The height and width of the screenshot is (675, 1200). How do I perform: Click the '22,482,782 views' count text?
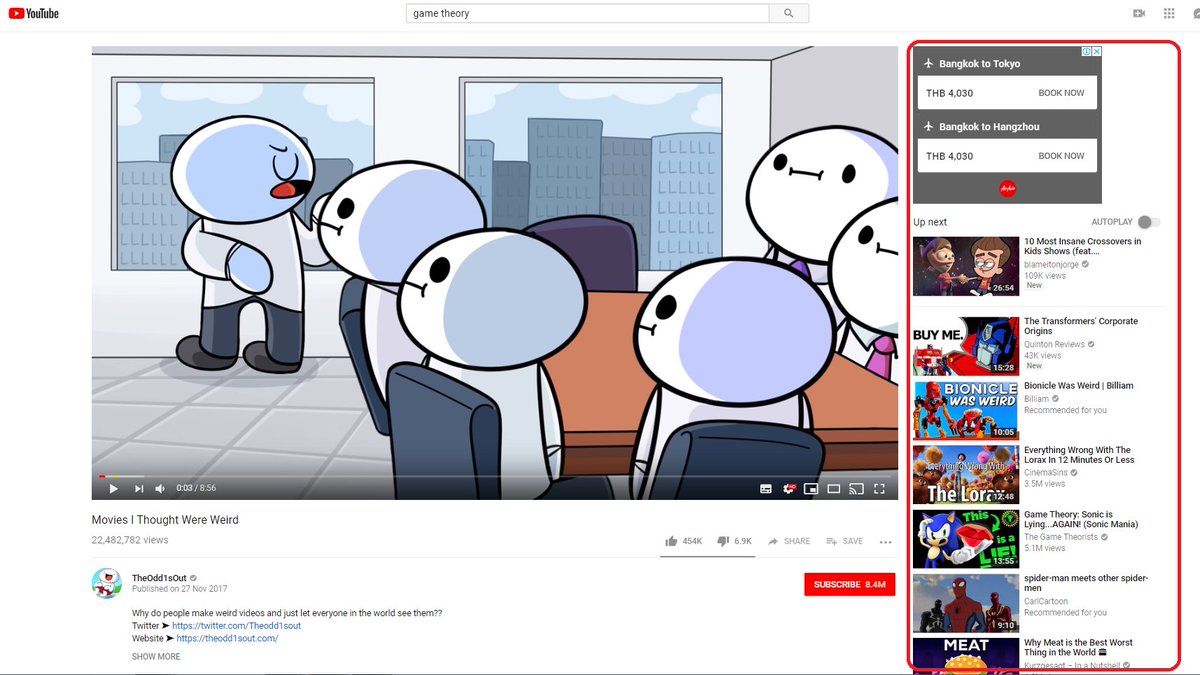130,540
